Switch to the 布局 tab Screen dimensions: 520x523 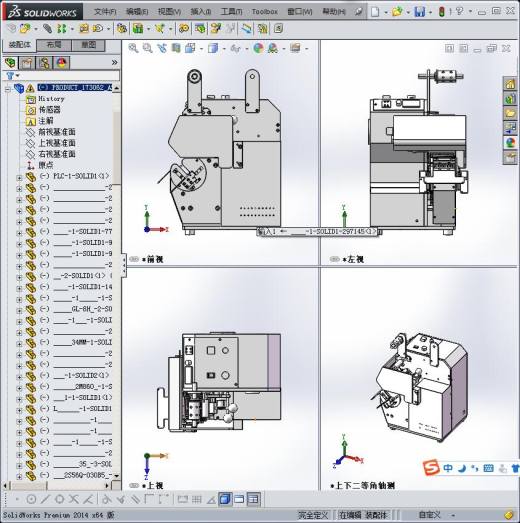pyautogui.click(x=54, y=45)
